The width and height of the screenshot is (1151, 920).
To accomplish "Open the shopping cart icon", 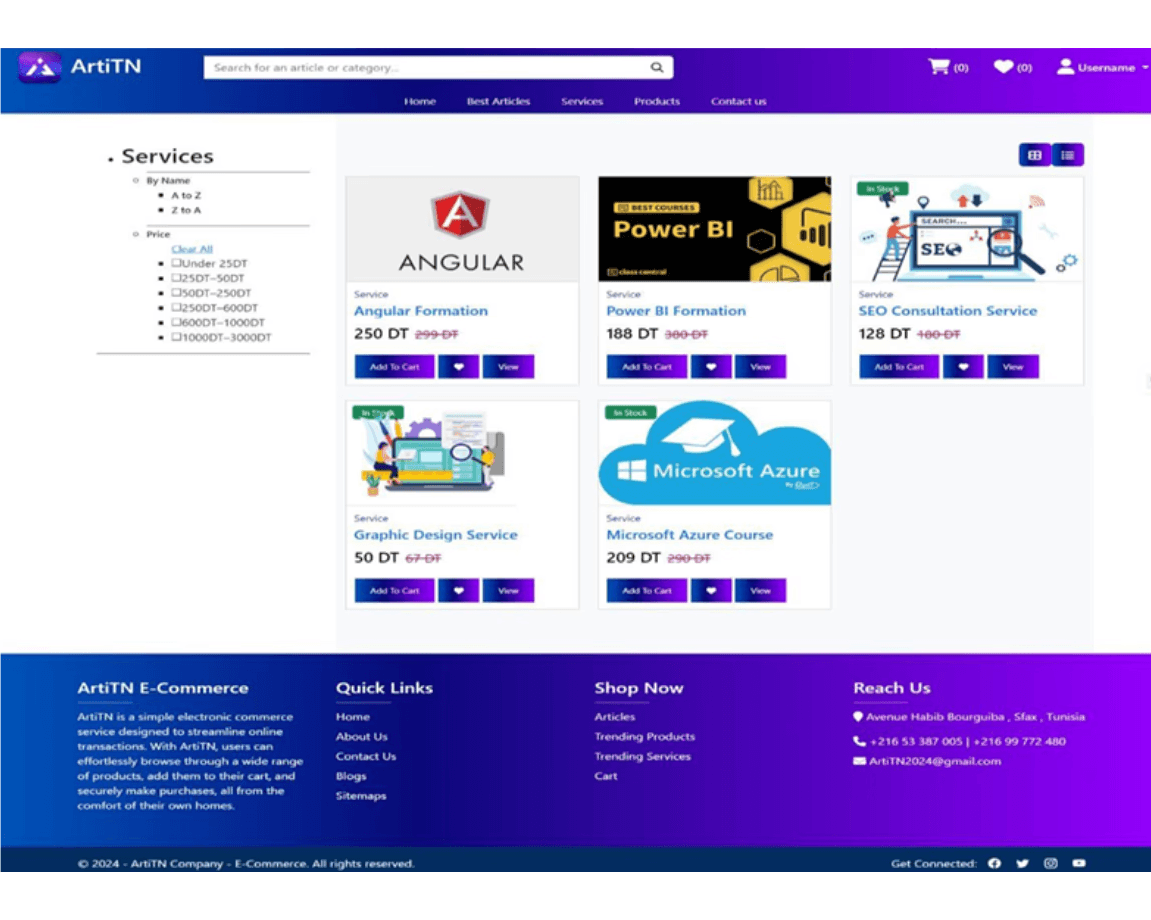I will point(939,67).
